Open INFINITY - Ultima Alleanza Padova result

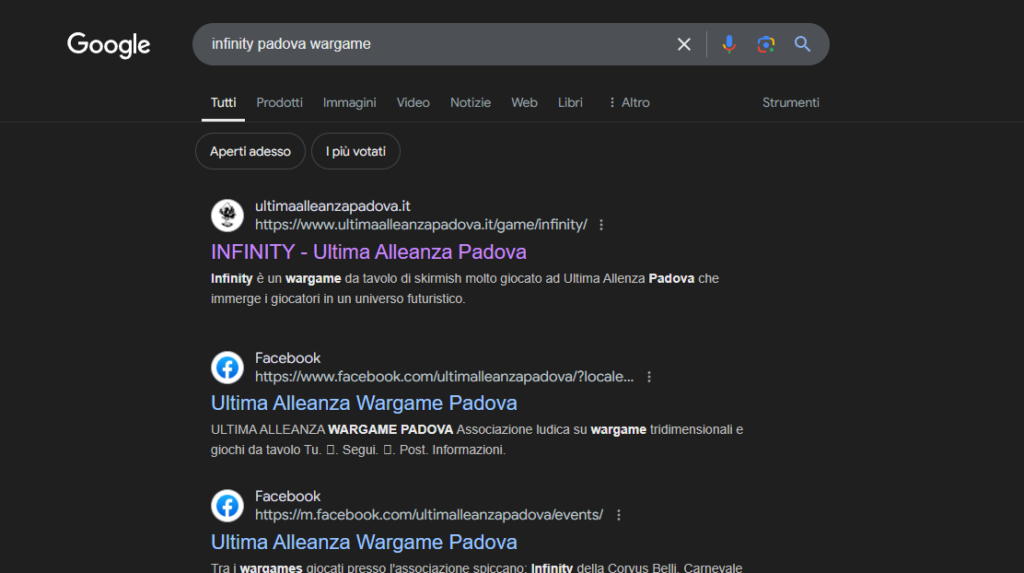tap(369, 252)
